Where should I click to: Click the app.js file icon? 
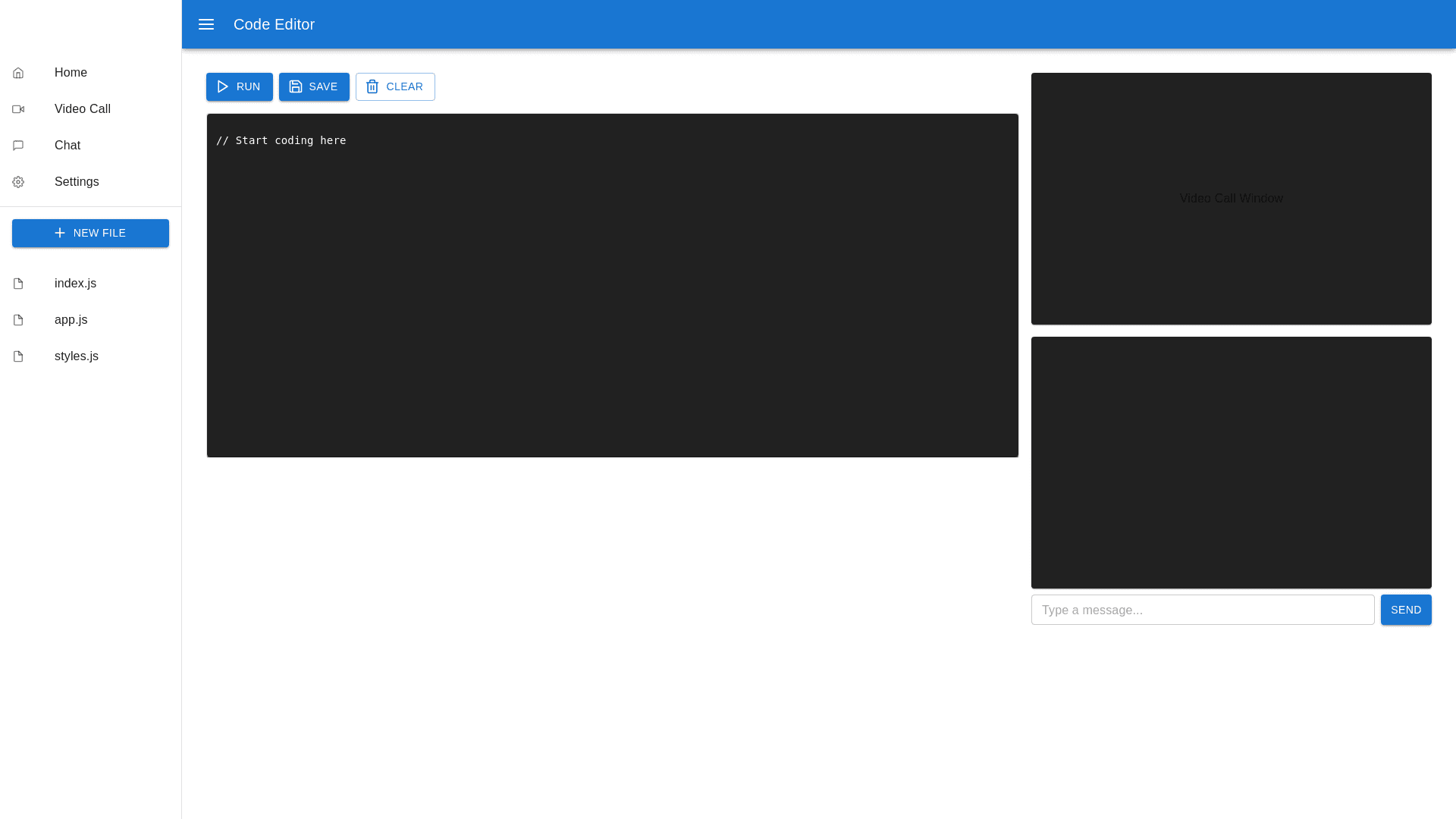pyautogui.click(x=18, y=320)
